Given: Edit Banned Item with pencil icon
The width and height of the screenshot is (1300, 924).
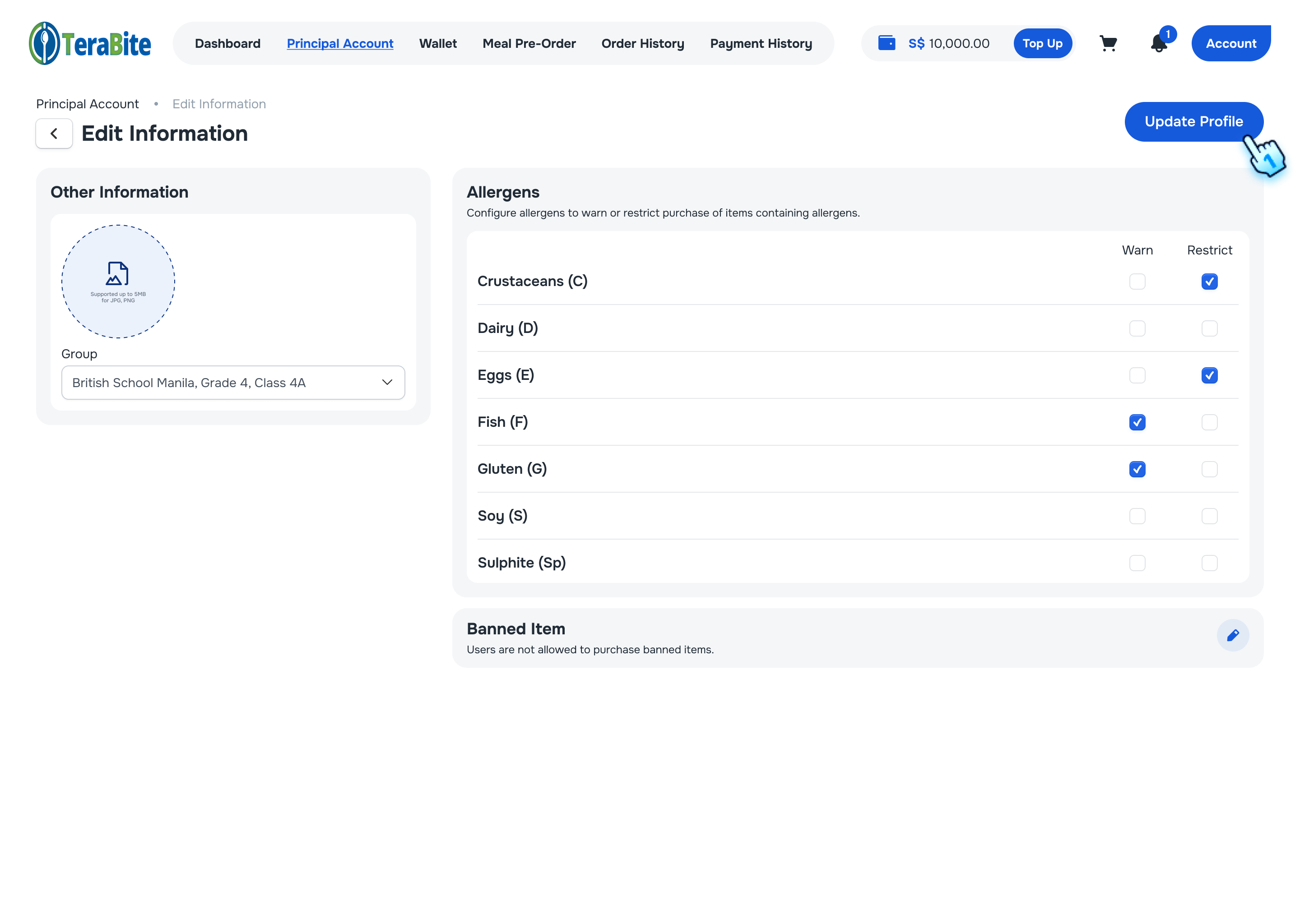Looking at the screenshot, I should click(1232, 635).
